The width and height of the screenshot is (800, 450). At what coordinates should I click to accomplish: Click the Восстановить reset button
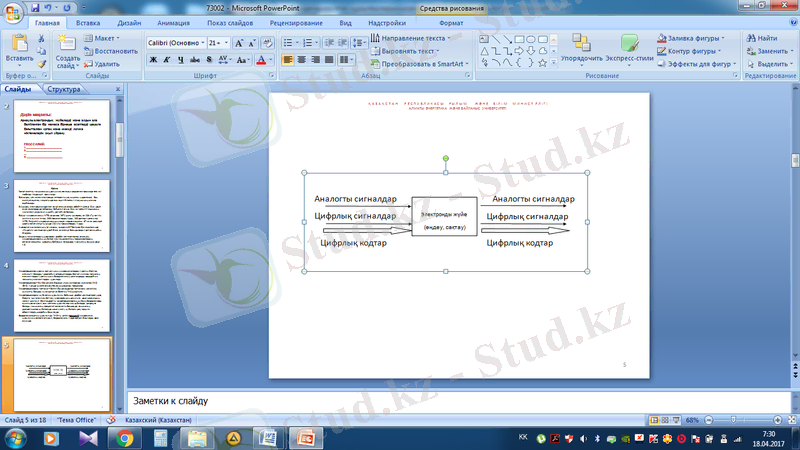pyautogui.click(x=111, y=51)
